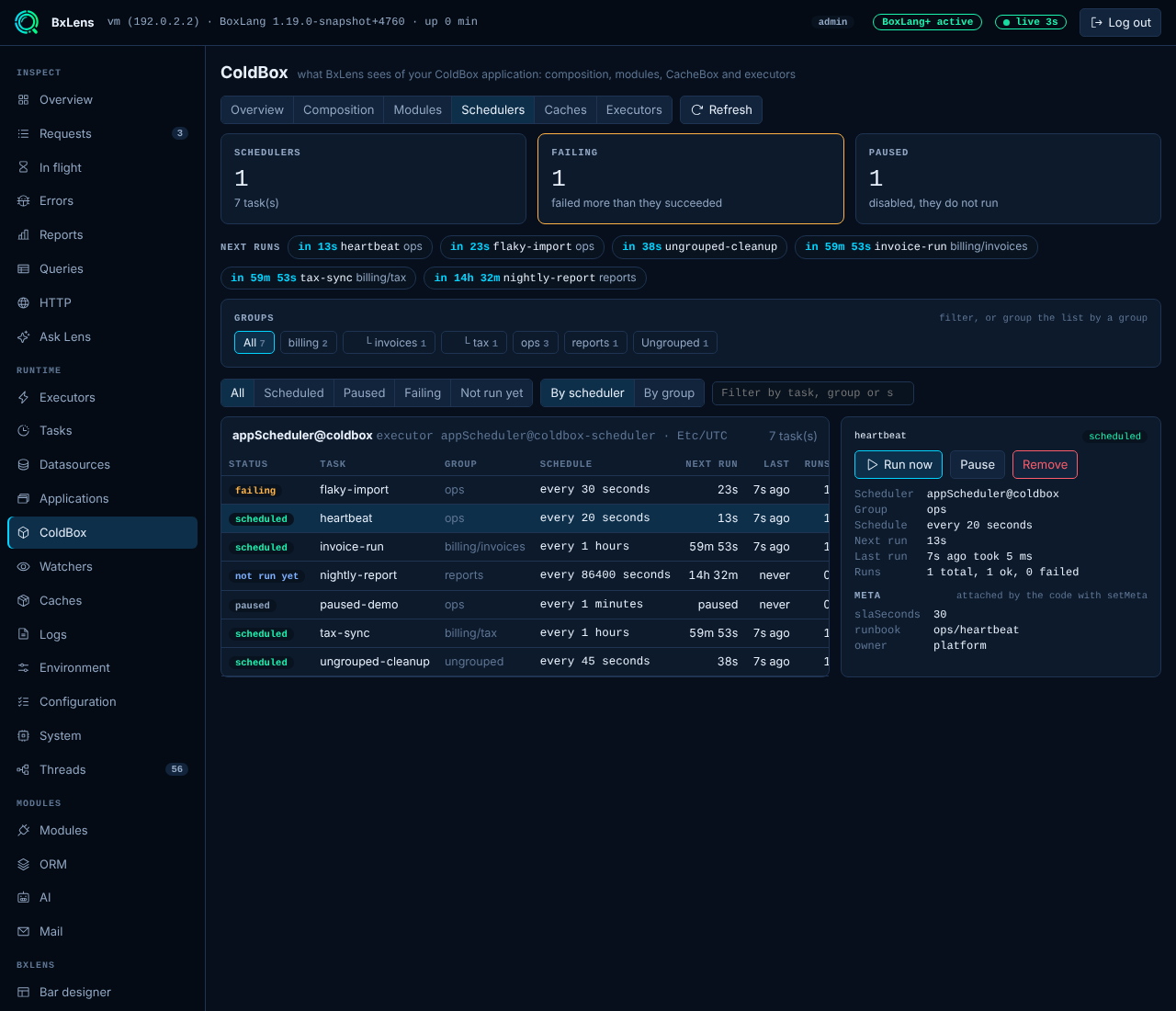The height and width of the screenshot is (1011, 1176).
Task: Select the nightly-report task row
Action: coord(525,575)
